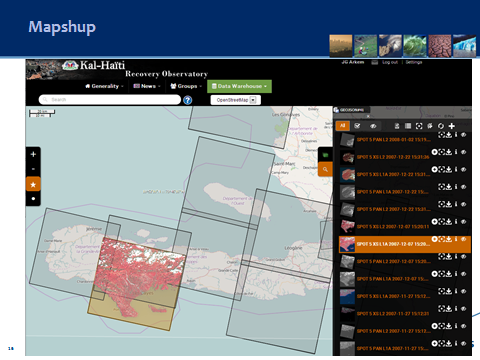
Task: Toggle visibility of SPOT 5 PAN L2 2008-01-02 layer
Action: (463, 135)
